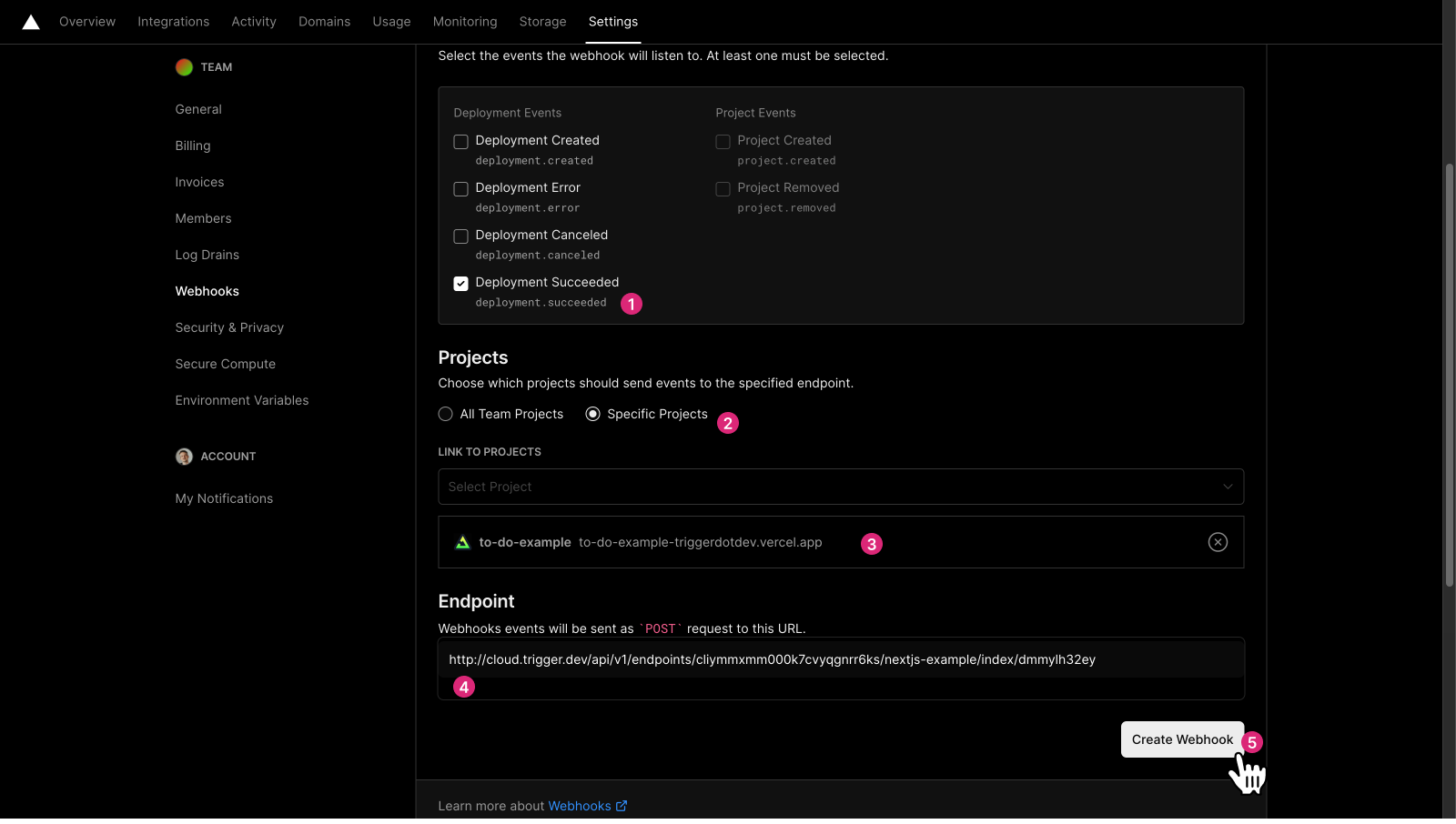Click the to-do-example project name

point(525,542)
